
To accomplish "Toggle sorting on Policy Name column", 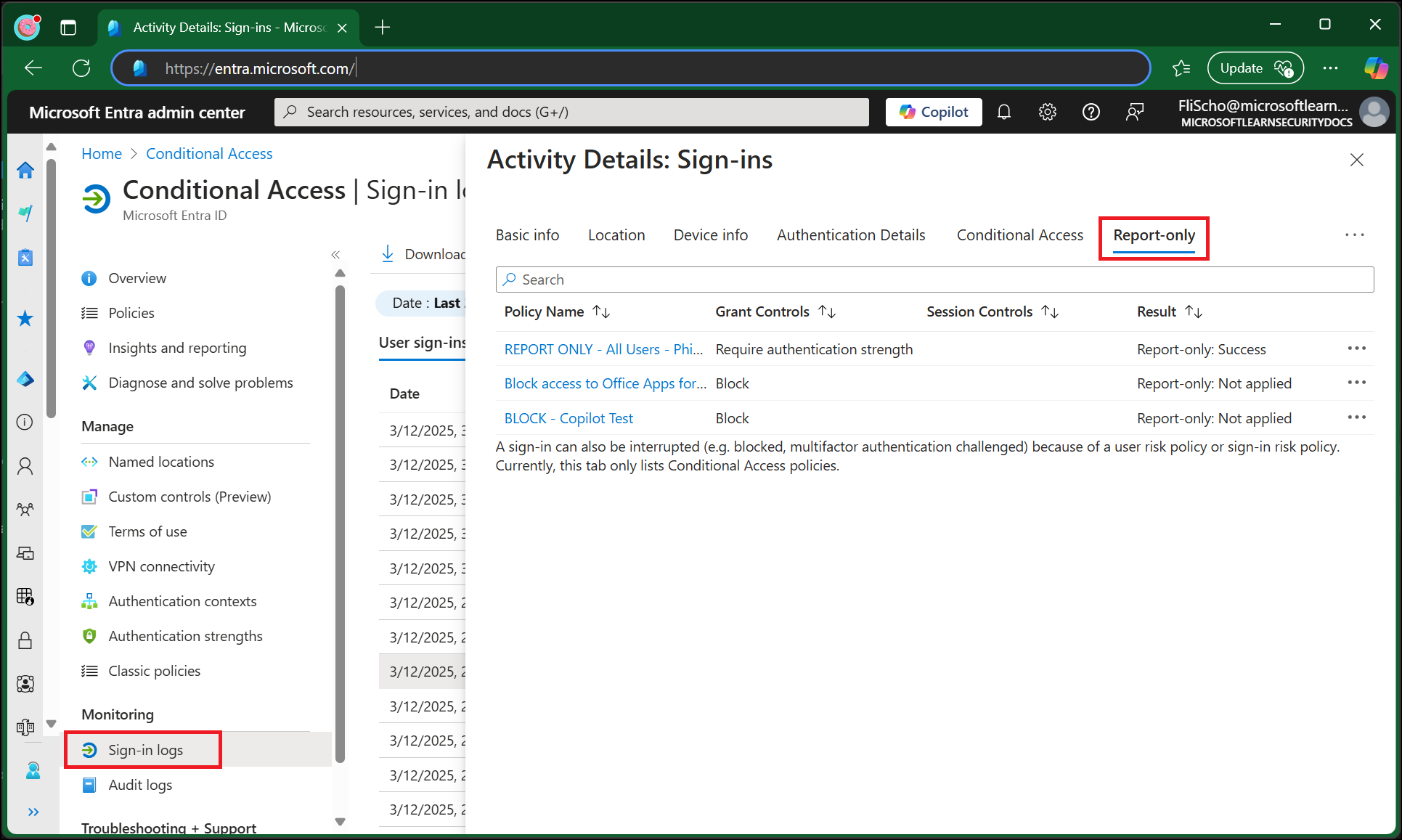I will pyautogui.click(x=602, y=311).
